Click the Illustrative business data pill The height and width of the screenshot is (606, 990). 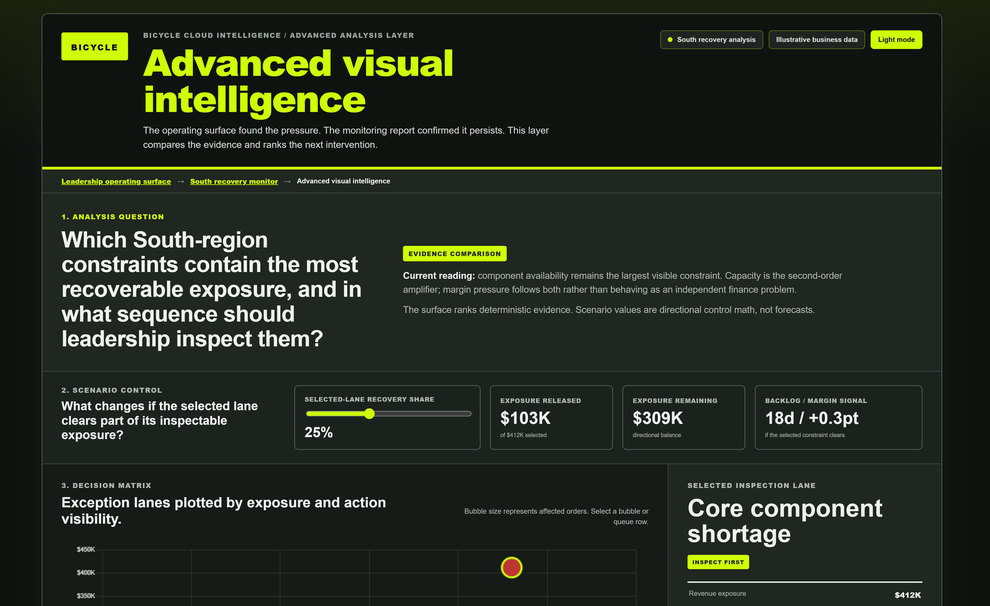click(816, 40)
